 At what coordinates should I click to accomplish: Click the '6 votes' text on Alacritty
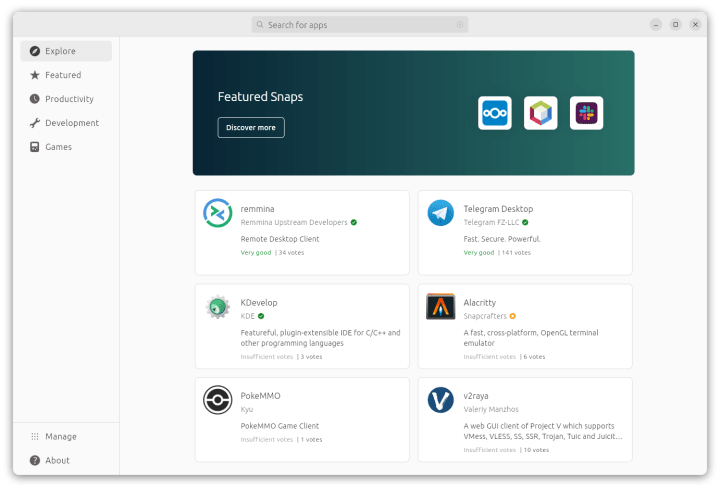(534, 357)
